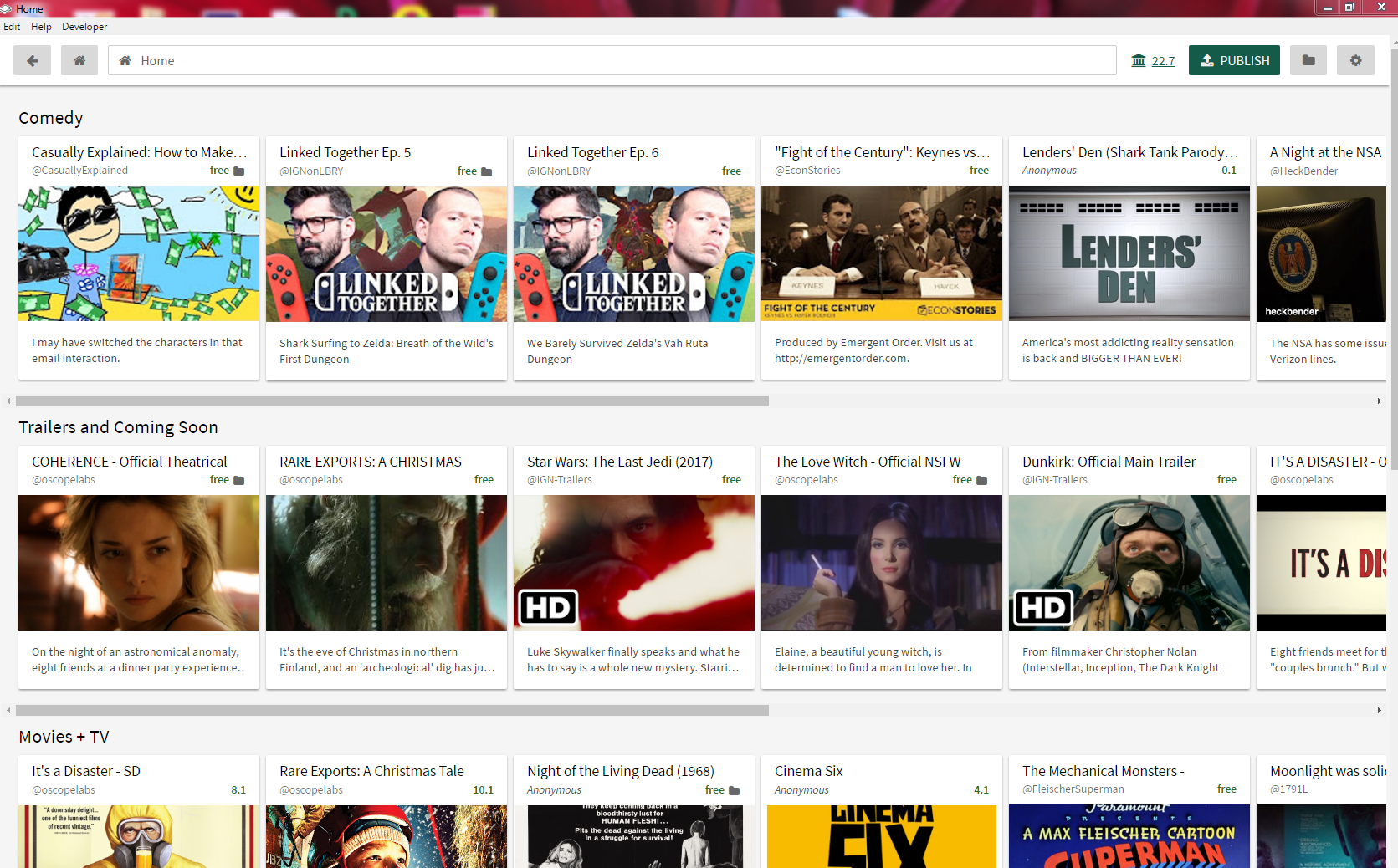The height and width of the screenshot is (868, 1398).
Task: Click the Lenders' Den title text
Action: (x=1129, y=152)
